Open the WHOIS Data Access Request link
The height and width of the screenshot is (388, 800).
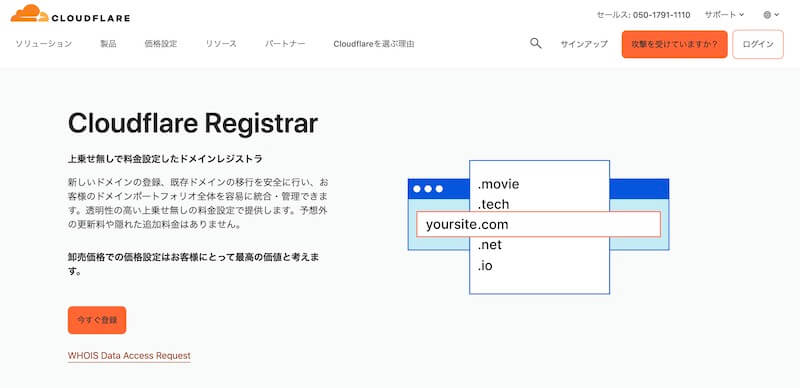click(x=129, y=356)
